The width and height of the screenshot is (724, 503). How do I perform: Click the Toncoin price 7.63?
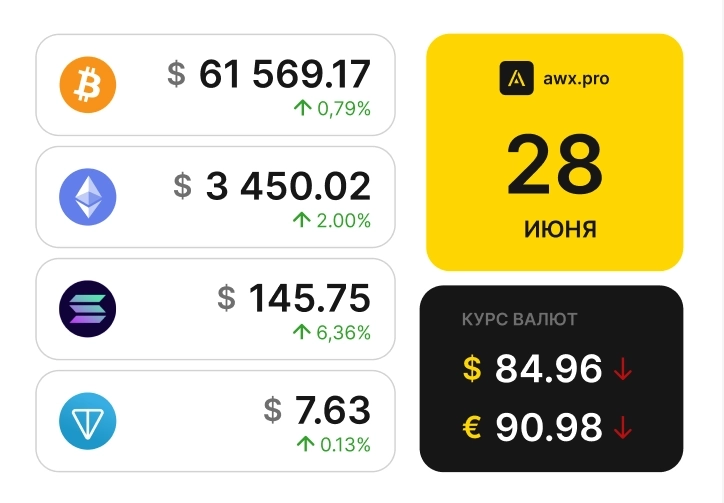pyautogui.click(x=332, y=409)
